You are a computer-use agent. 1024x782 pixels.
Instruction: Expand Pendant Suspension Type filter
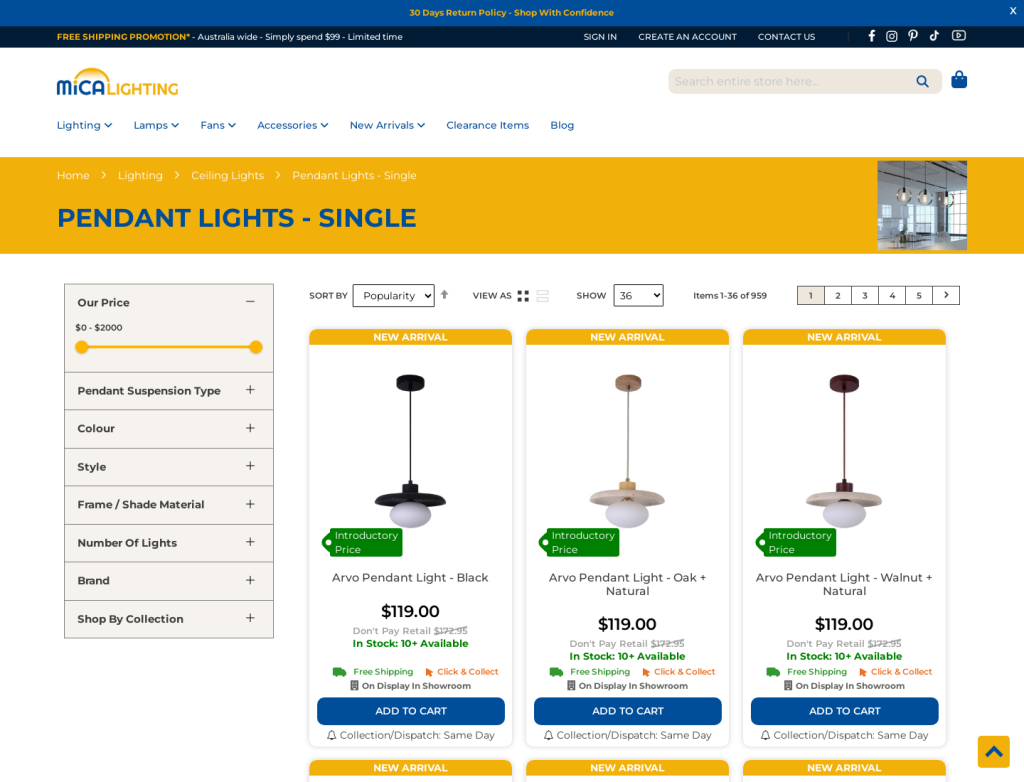click(x=250, y=390)
